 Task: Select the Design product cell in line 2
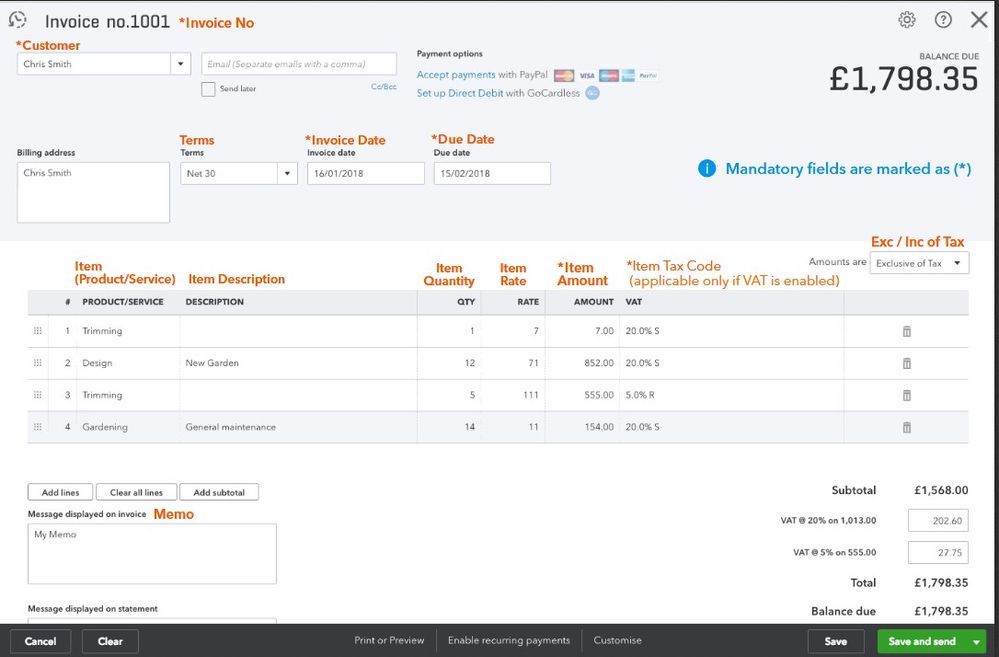(128, 363)
